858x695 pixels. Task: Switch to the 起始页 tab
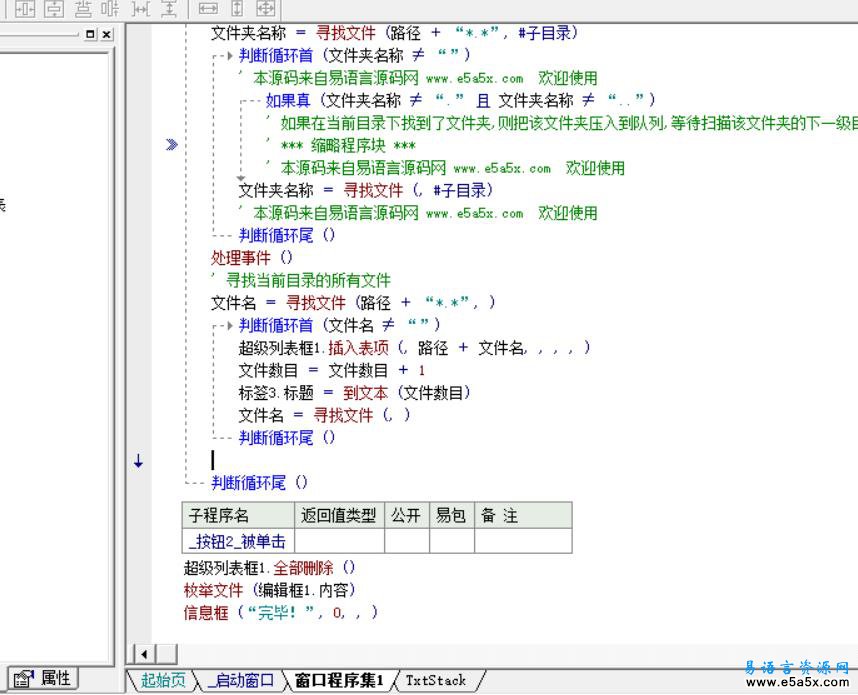pyautogui.click(x=163, y=680)
